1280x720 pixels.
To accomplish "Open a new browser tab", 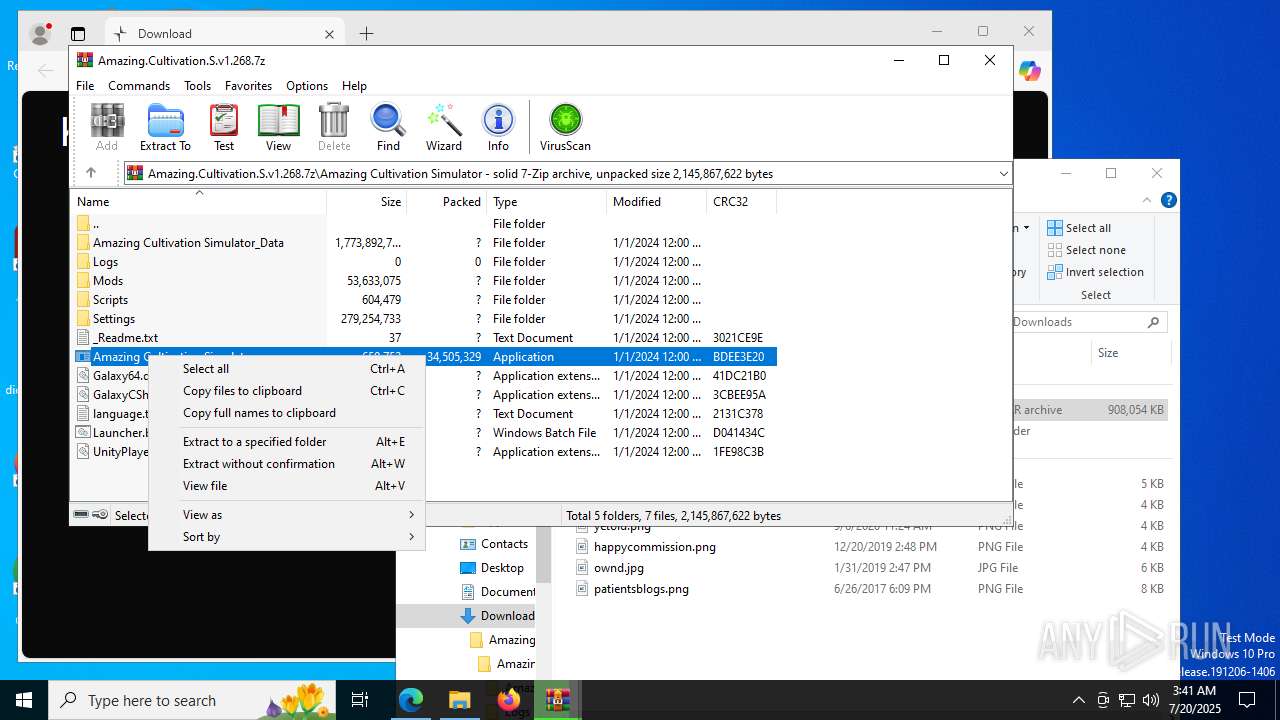I will [366, 34].
